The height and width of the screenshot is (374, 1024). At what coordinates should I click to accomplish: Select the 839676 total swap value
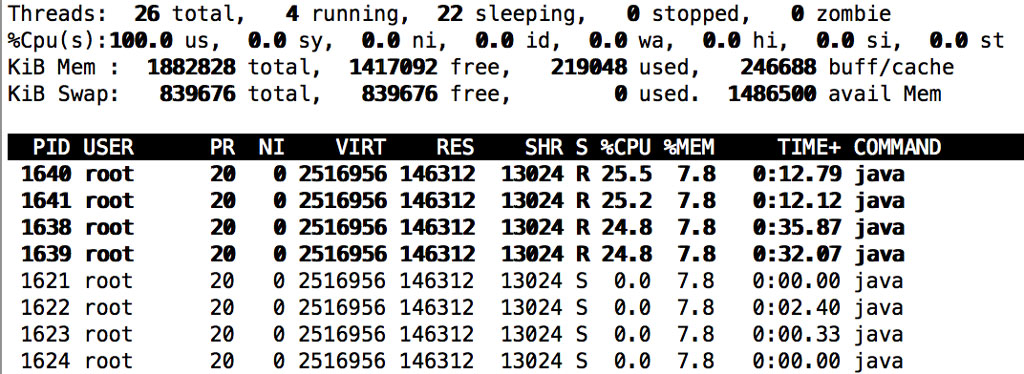click(197, 94)
